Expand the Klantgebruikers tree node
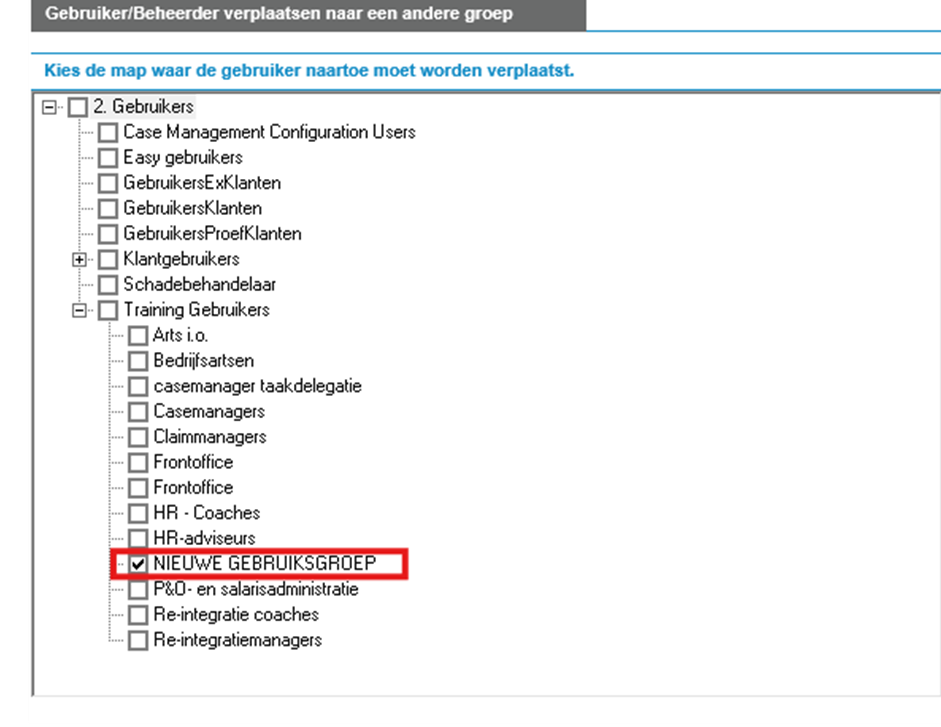The image size is (941, 727). click(79, 260)
